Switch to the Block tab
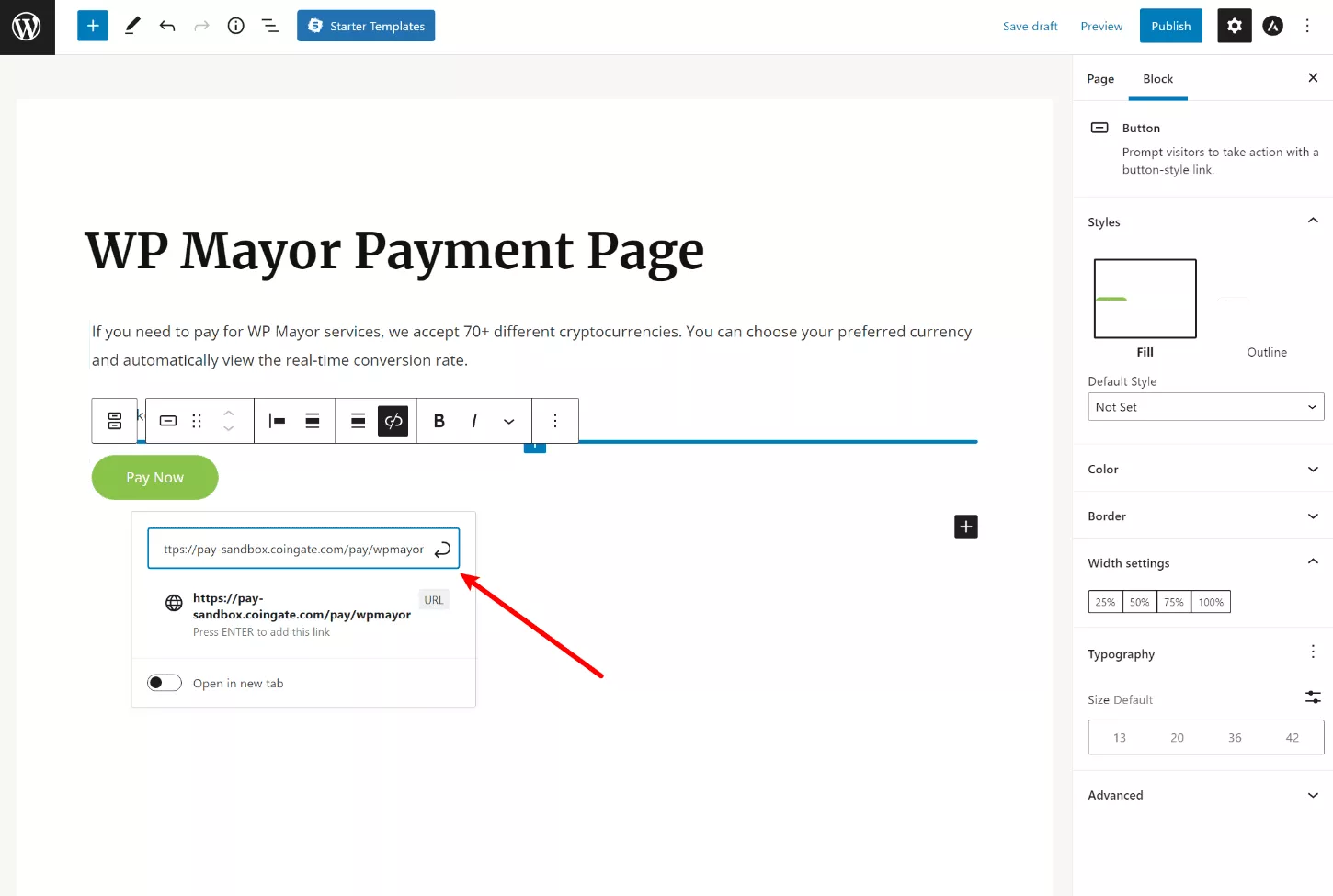Screen dimensions: 1333x896 tap(1158, 79)
